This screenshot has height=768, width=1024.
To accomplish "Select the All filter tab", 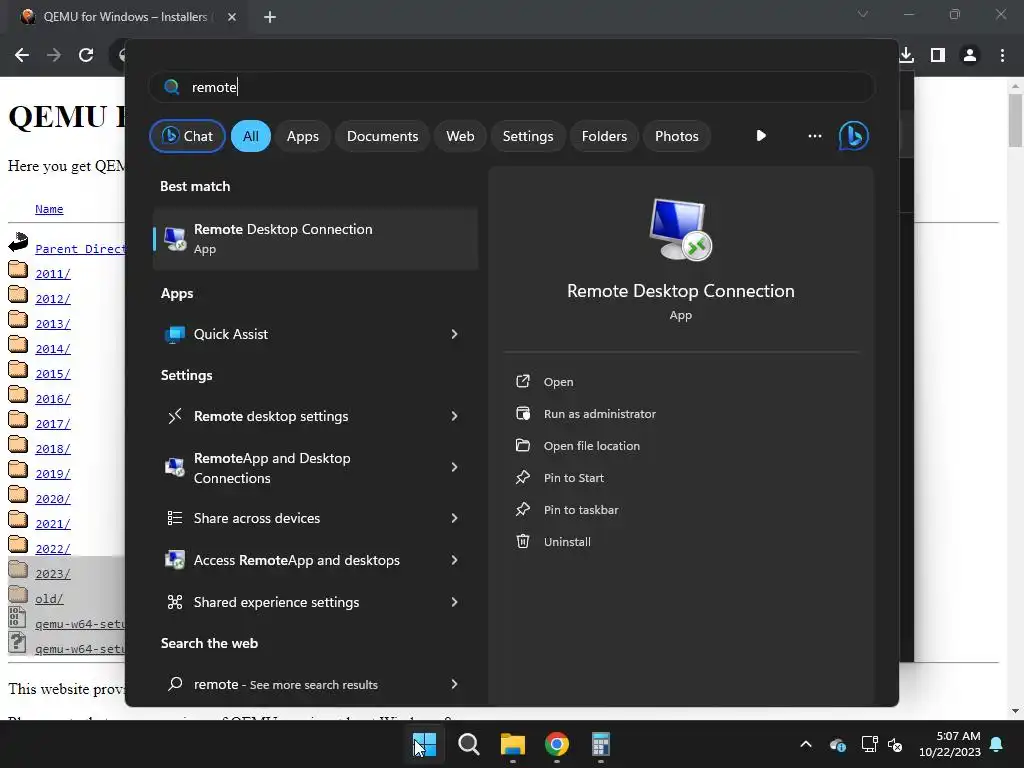I will coord(251,136).
